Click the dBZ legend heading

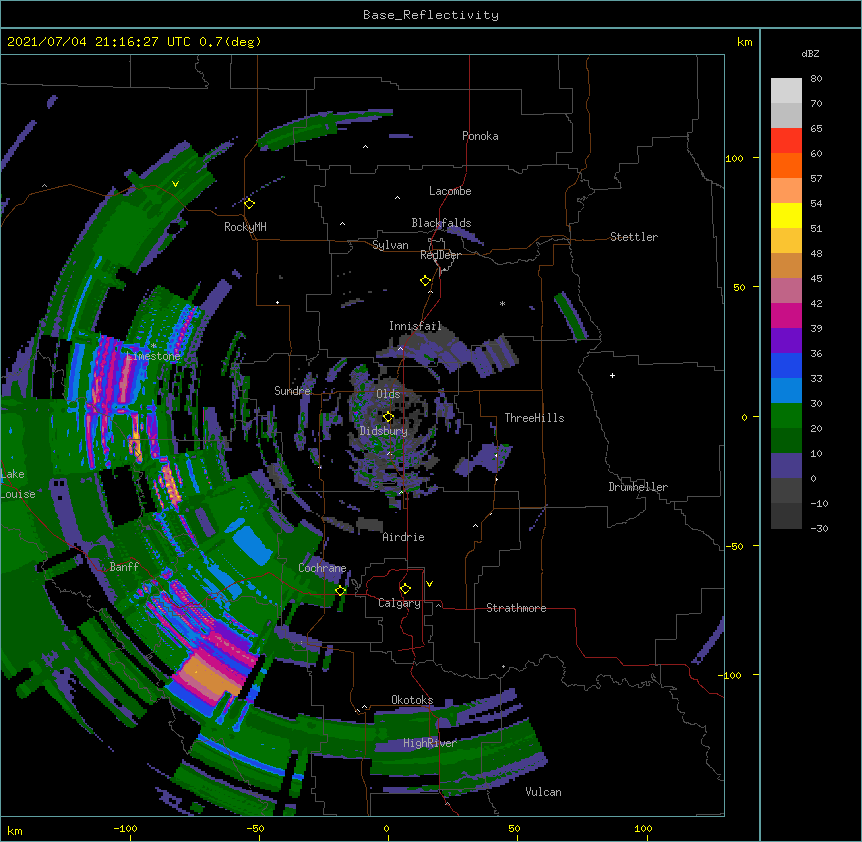click(x=810, y=54)
